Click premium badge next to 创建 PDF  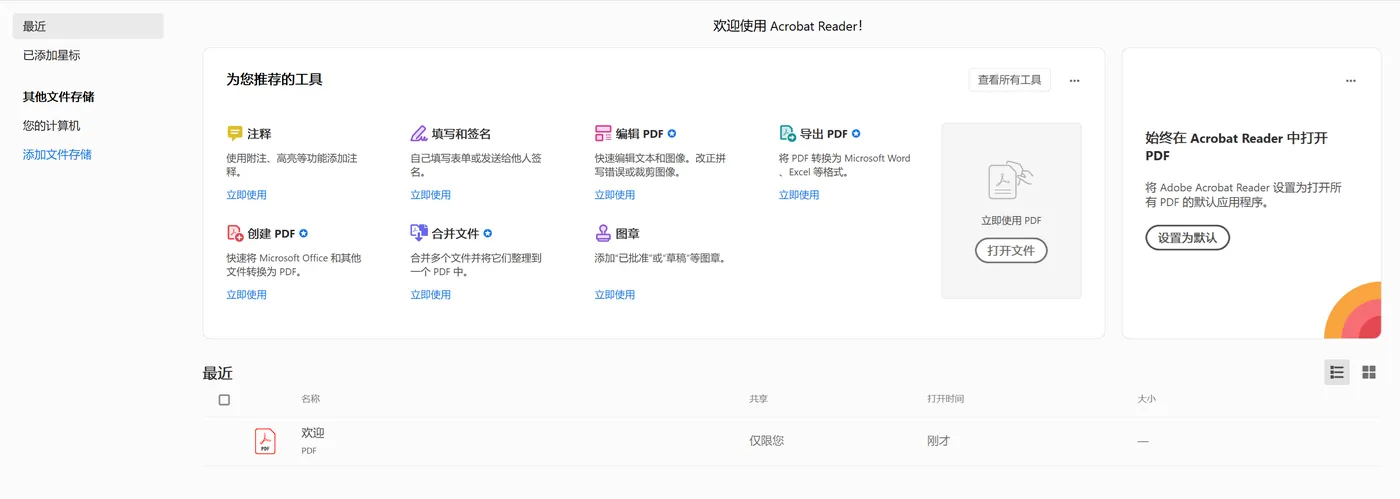(303, 233)
